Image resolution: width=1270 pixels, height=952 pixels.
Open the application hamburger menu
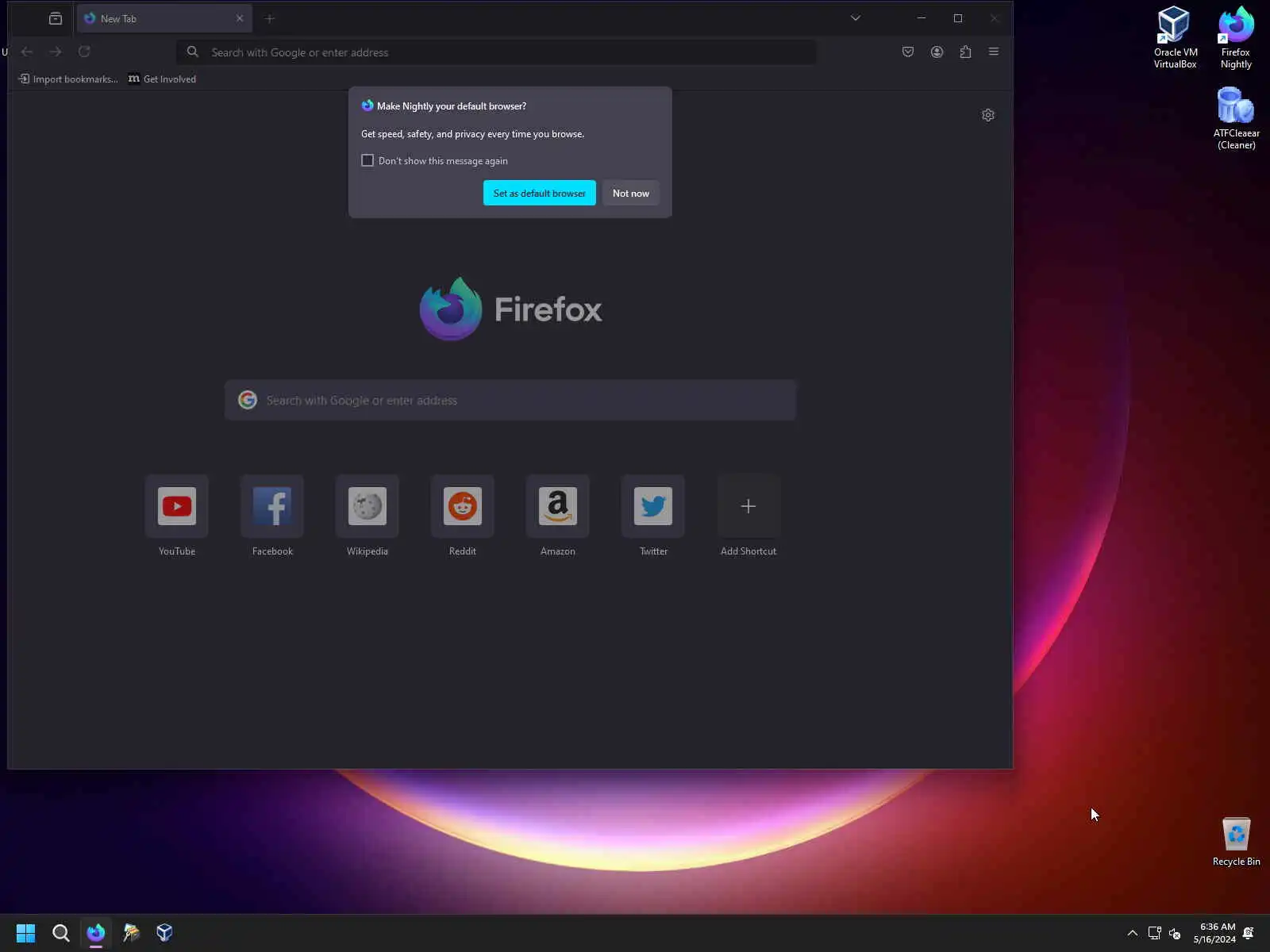point(994,52)
